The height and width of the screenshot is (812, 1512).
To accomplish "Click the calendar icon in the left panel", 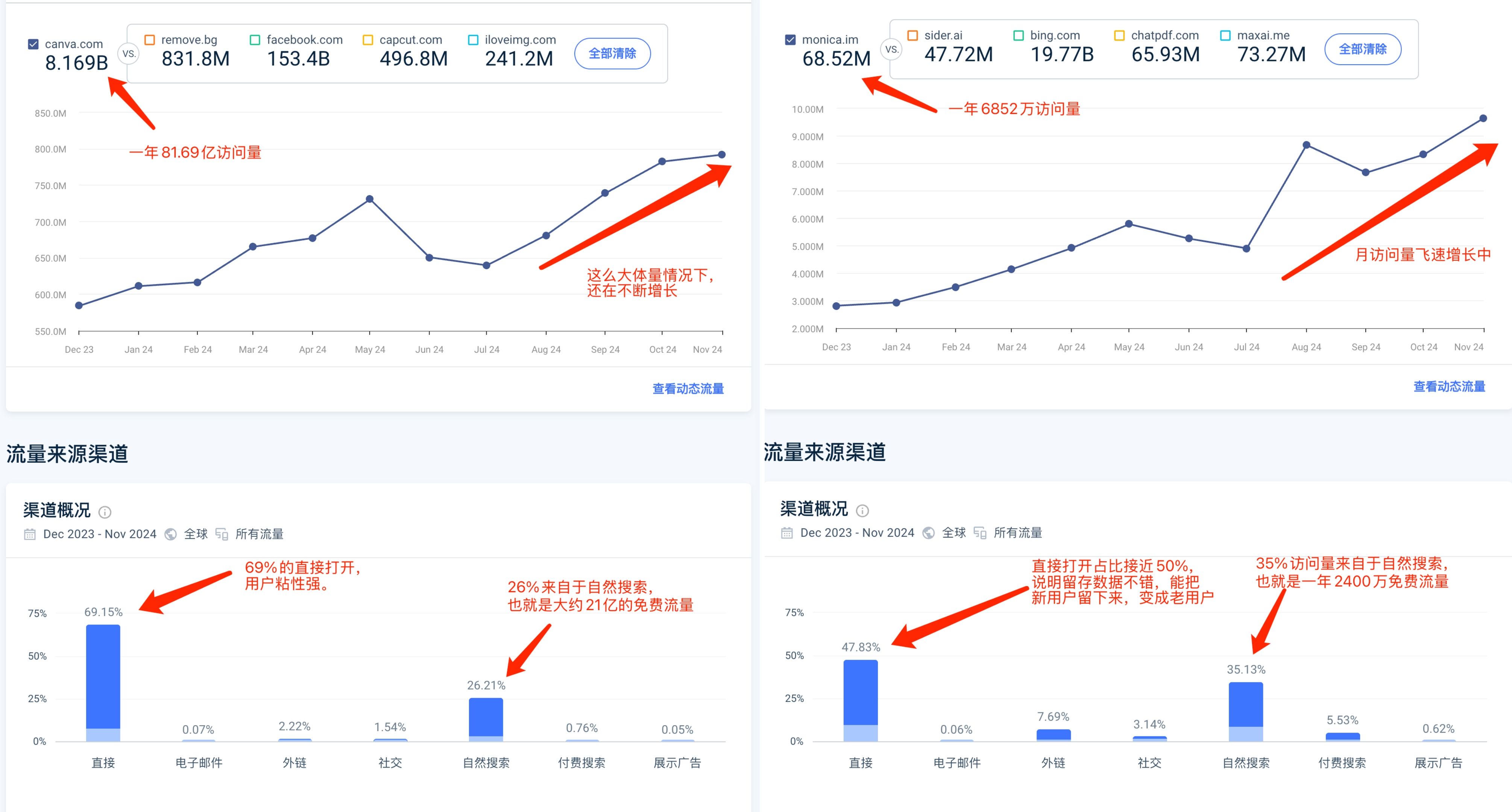I will tap(30, 534).
